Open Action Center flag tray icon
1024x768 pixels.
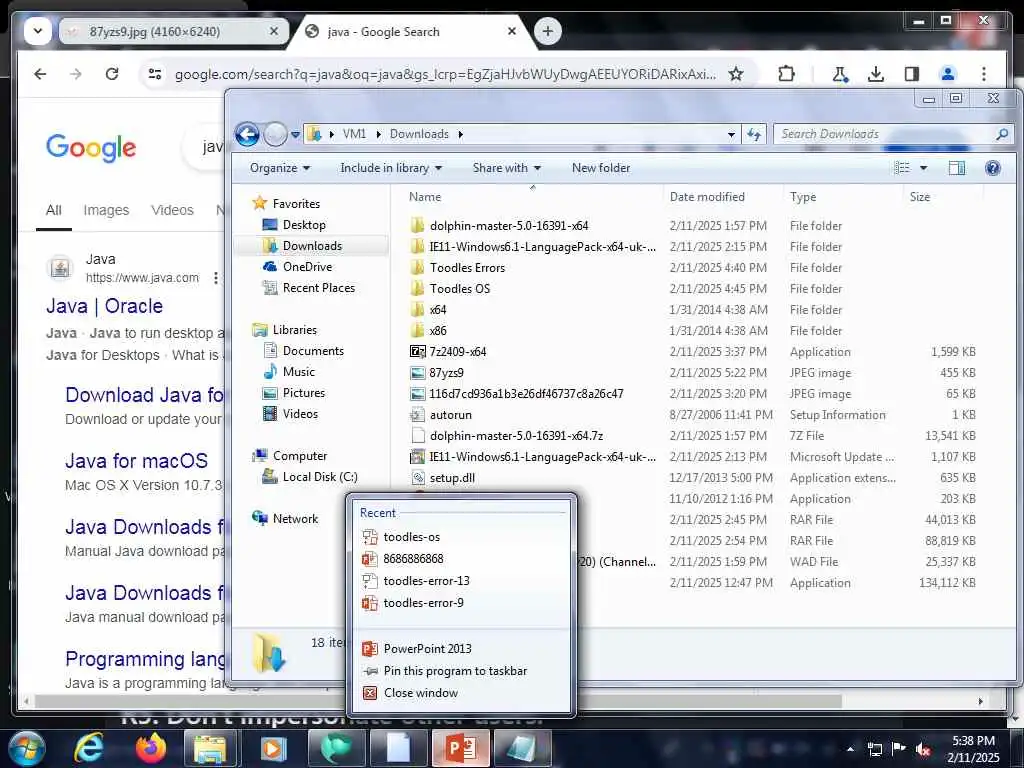coord(899,750)
